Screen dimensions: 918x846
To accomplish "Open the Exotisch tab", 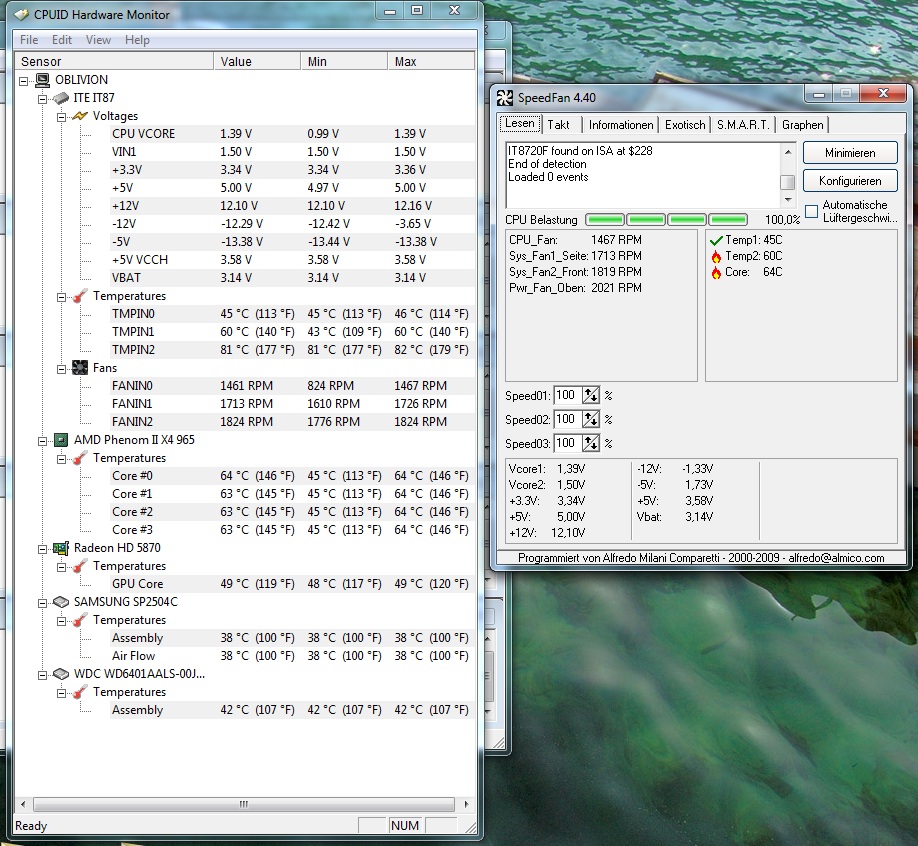I will click(x=685, y=125).
